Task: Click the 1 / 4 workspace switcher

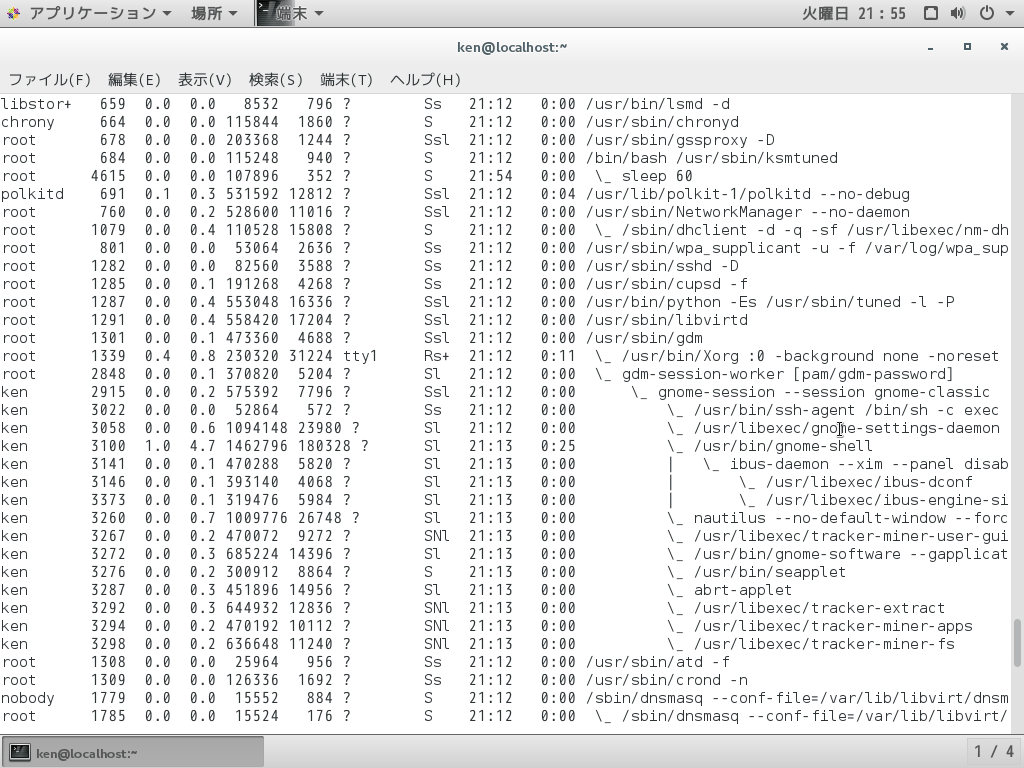Action: tap(994, 752)
